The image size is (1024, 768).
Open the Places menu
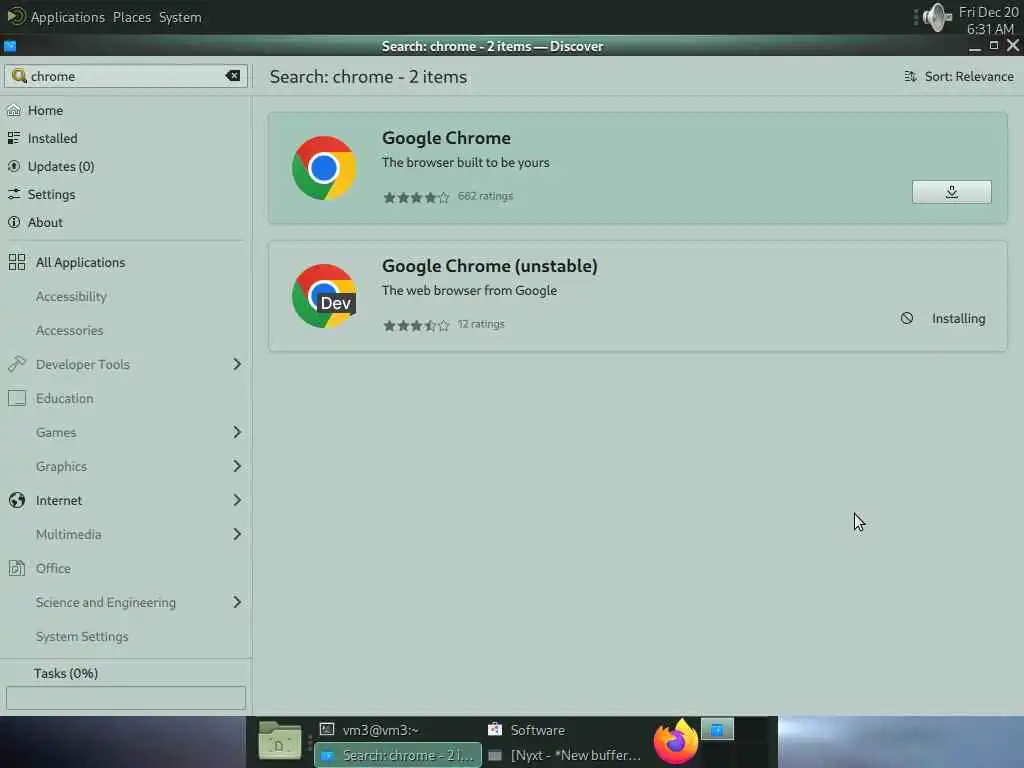[x=131, y=17]
